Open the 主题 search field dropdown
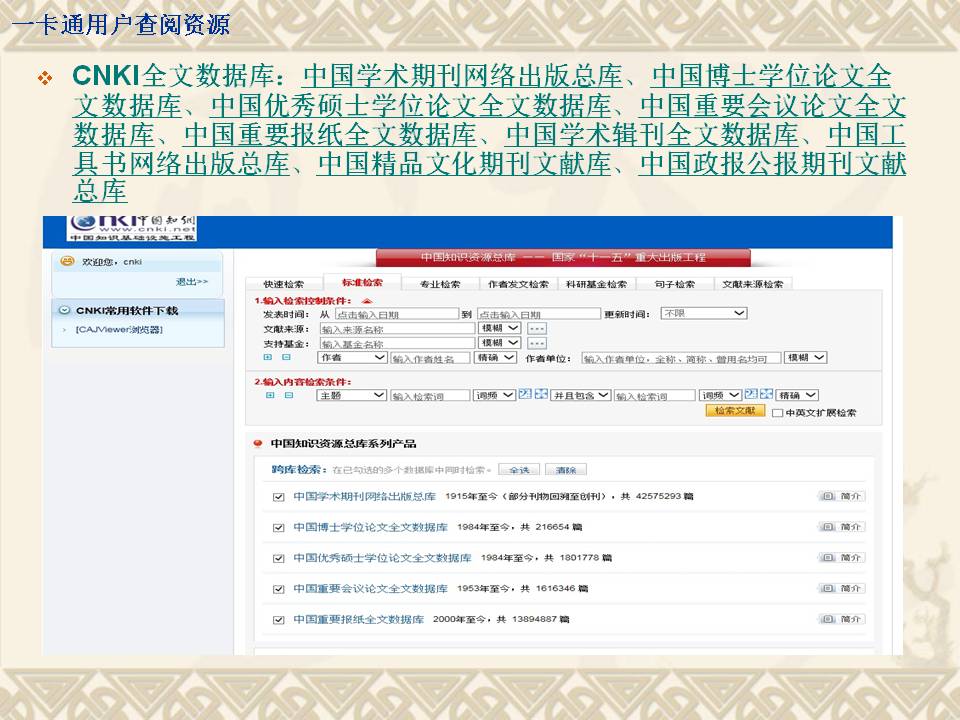 (351, 395)
